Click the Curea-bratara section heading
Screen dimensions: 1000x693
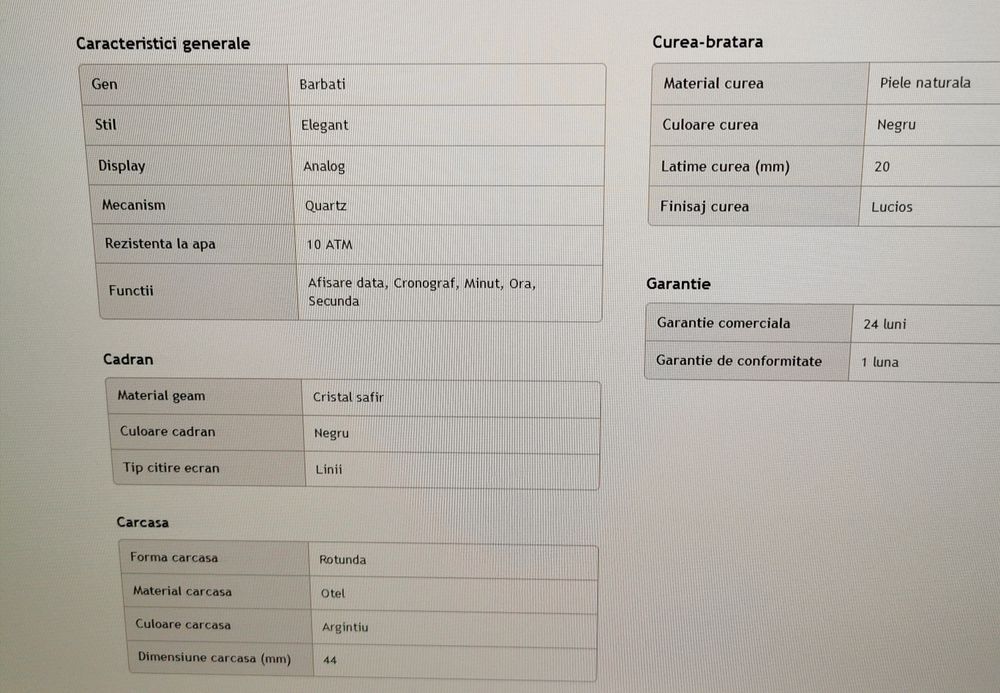click(x=707, y=42)
